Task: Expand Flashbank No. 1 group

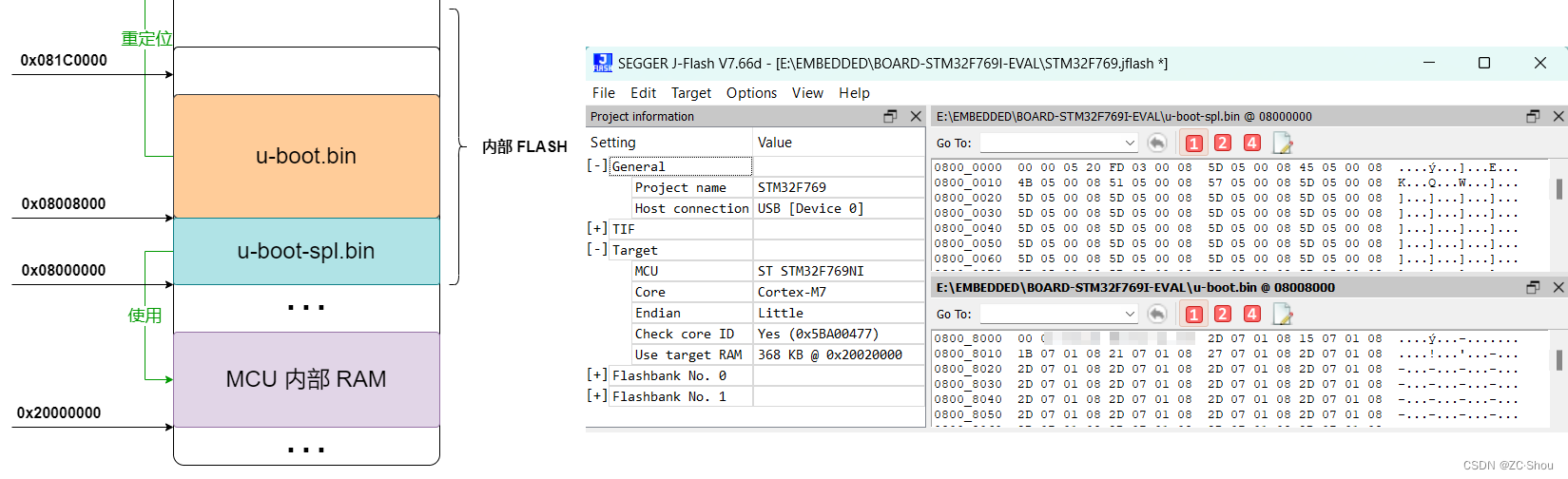Action: (597, 396)
